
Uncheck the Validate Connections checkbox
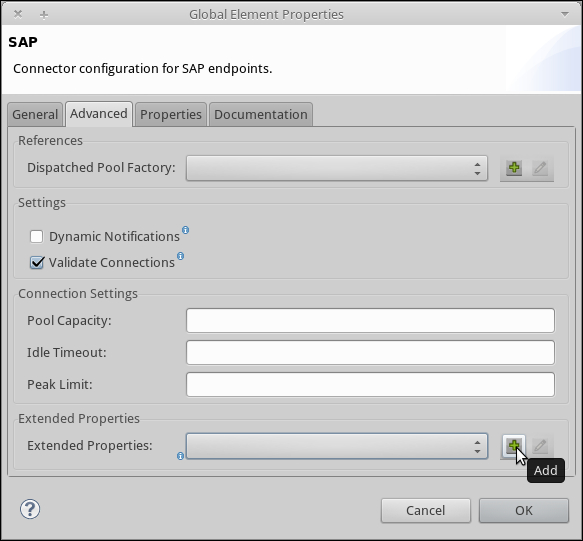tap(36, 263)
